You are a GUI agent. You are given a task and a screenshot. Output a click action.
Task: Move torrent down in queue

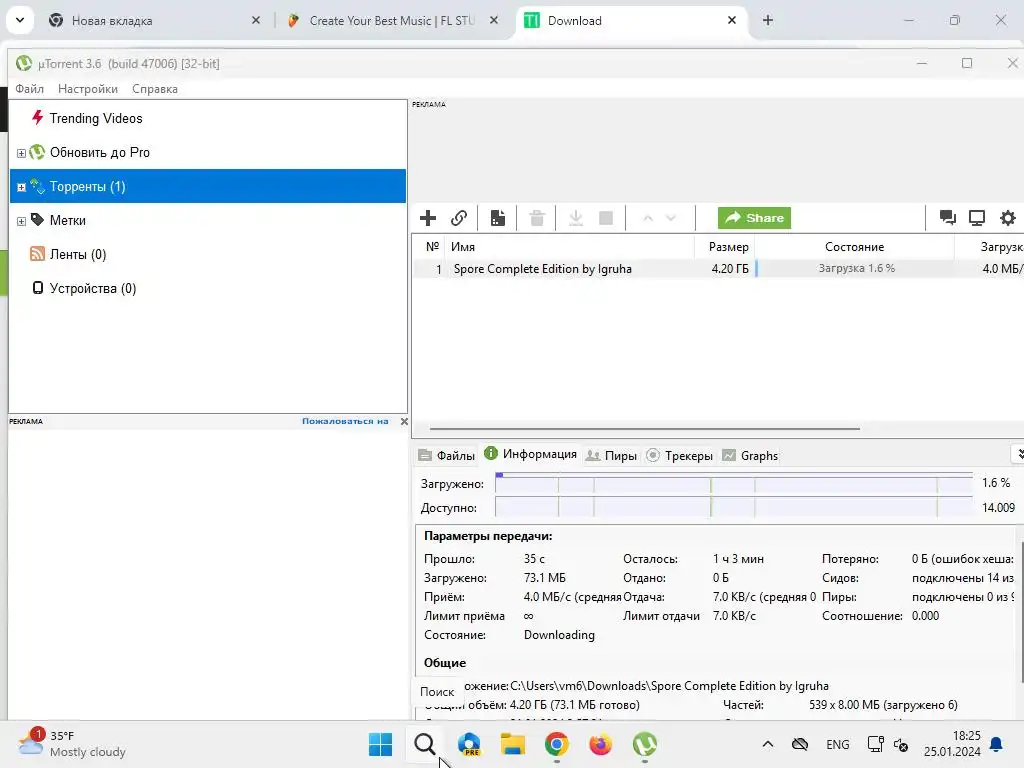671,218
